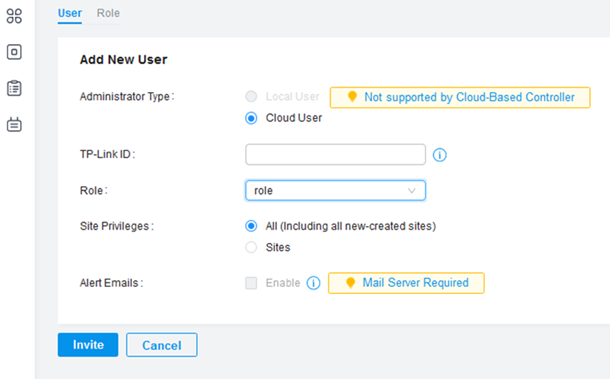Screen dimensions: 610x379
Task: Click lightbulb icon in Cloud-Based Controller notice
Action: pyautogui.click(x=352, y=97)
